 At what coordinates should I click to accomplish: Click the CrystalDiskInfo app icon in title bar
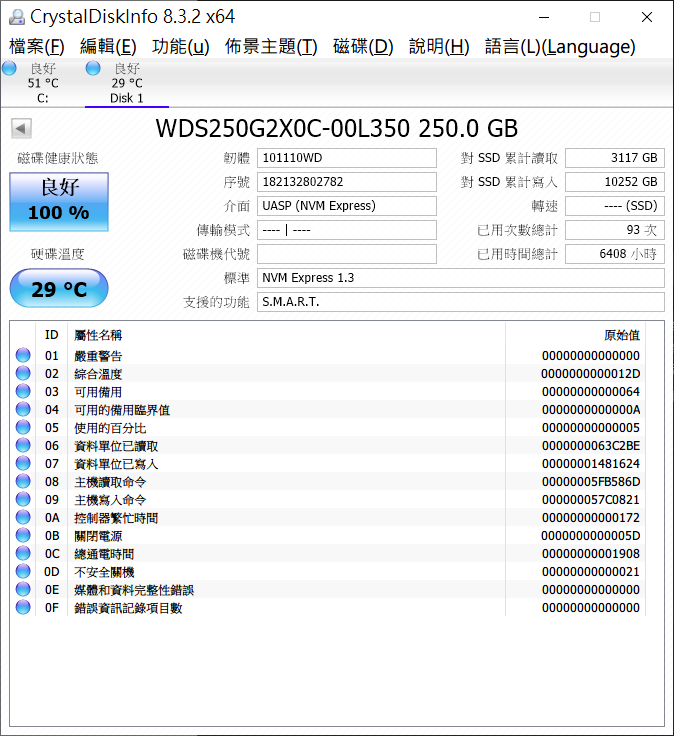[x=16, y=17]
